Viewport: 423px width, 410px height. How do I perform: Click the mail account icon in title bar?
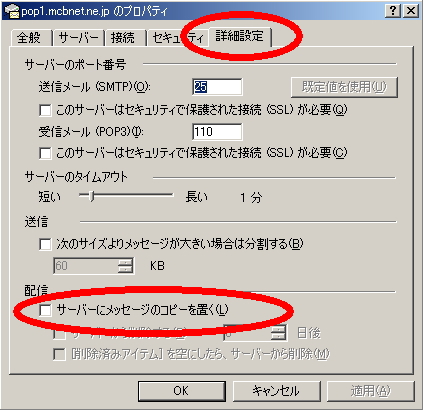pos(12,11)
